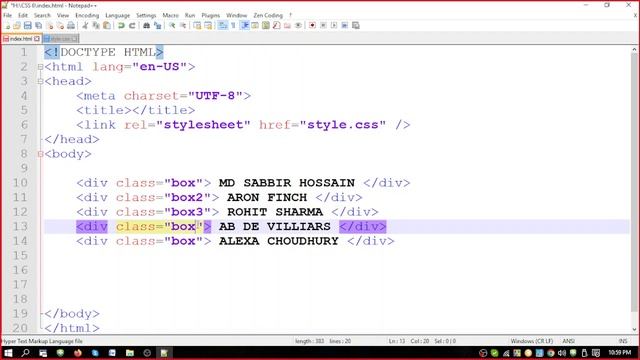640x360 pixels.
Task: Click the scrollbar down arrow in the editor
Action: (x=634, y=329)
